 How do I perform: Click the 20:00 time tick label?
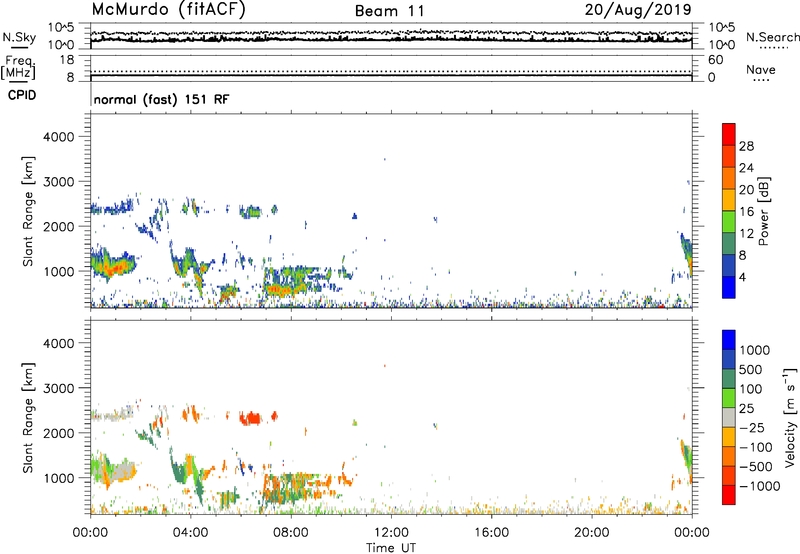point(591,533)
